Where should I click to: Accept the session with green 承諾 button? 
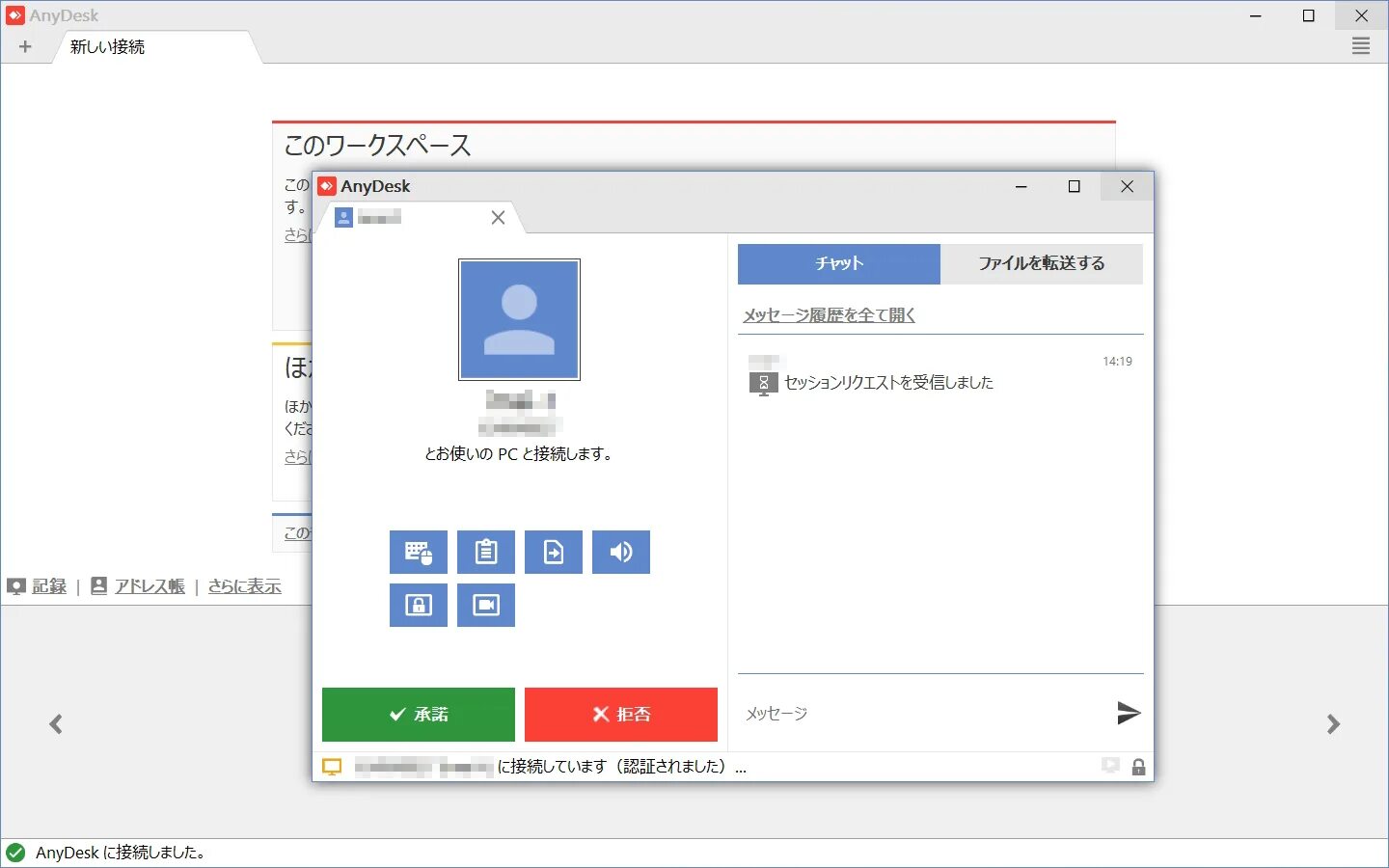tap(418, 714)
